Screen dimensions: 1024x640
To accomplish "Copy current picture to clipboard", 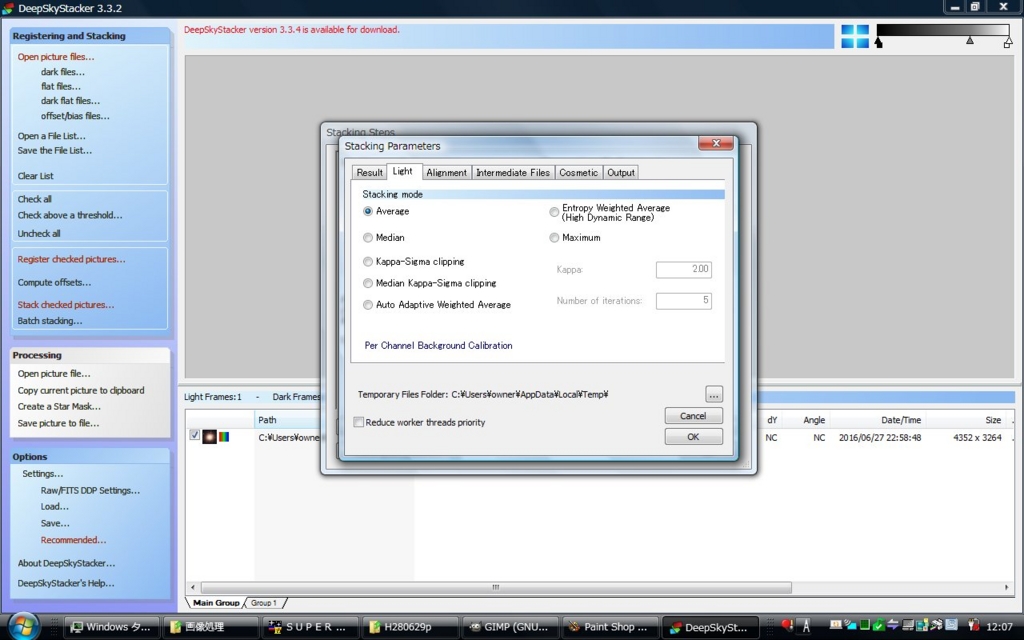I will [x=81, y=391].
